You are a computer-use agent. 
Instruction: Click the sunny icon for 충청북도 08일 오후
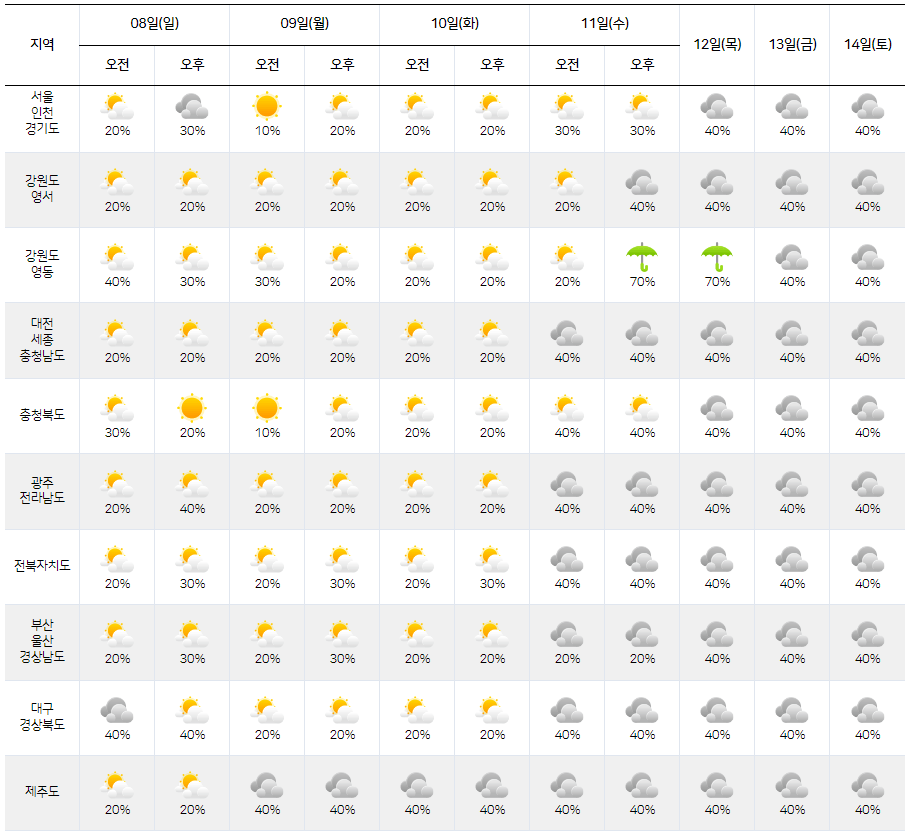click(192, 408)
